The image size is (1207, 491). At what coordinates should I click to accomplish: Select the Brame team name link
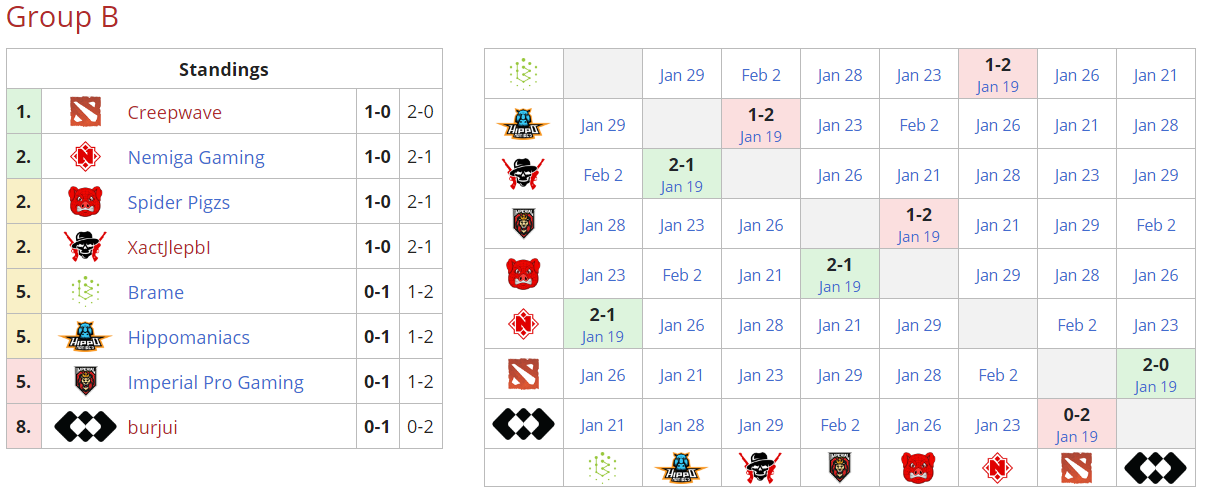pos(155,292)
